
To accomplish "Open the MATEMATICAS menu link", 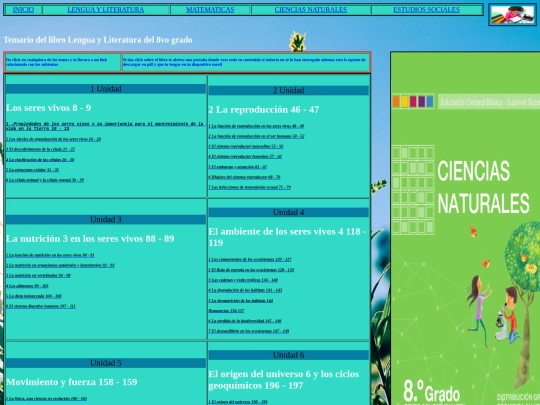I will click(x=210, y=10).
